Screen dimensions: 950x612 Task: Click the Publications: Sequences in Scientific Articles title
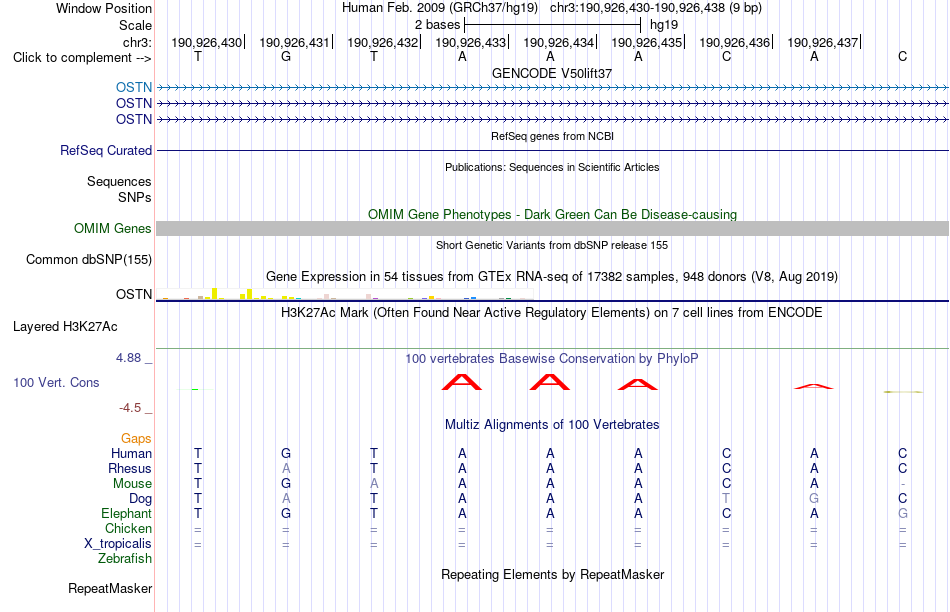[552, 167]
